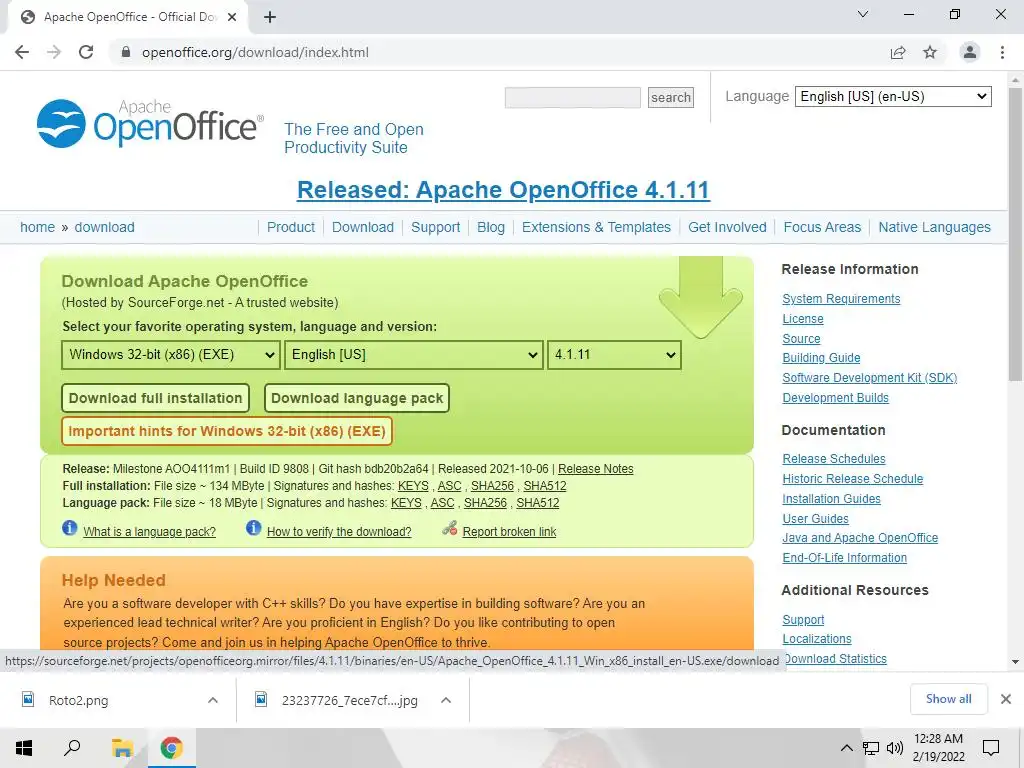Open the Blog menu item

tap(490, 227)
